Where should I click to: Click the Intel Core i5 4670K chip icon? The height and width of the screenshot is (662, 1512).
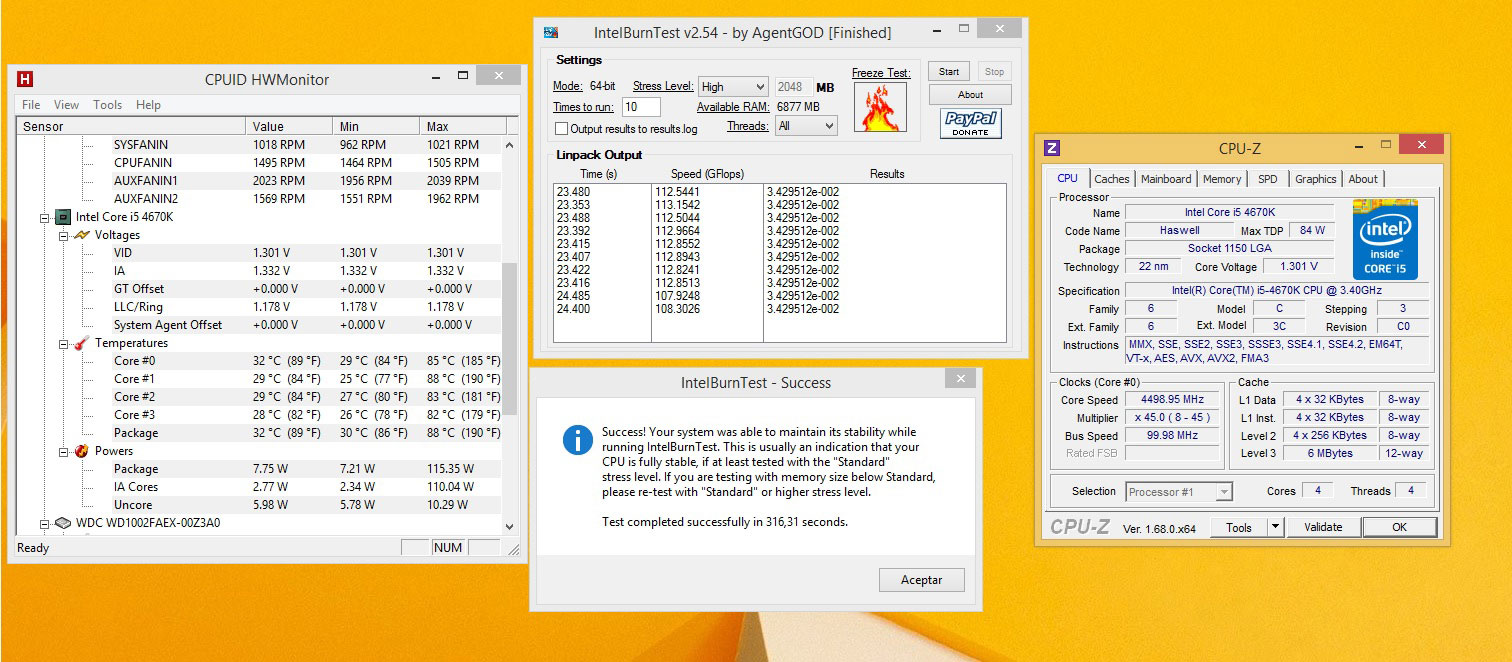[x=62, y=217]
